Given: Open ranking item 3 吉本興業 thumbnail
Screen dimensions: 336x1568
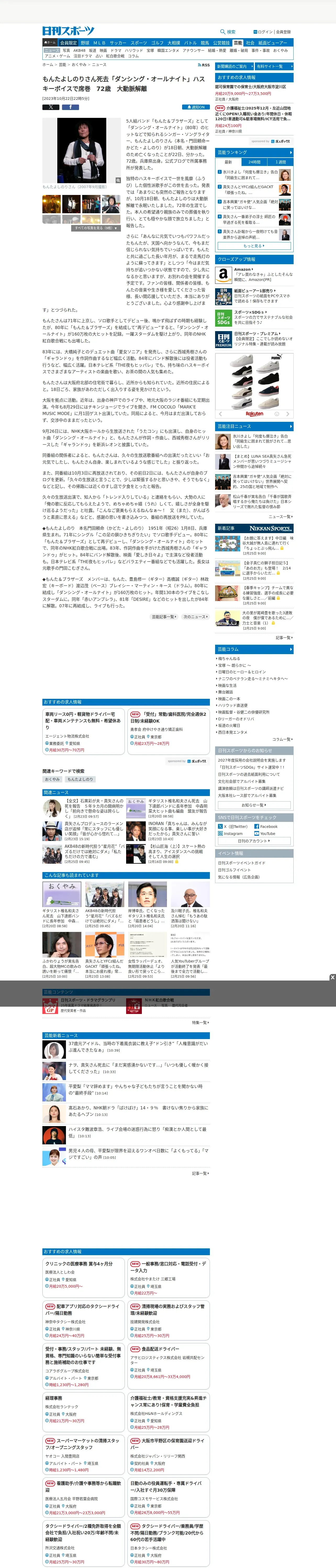Looking at the screenshot, I should [x=285, y=205].
